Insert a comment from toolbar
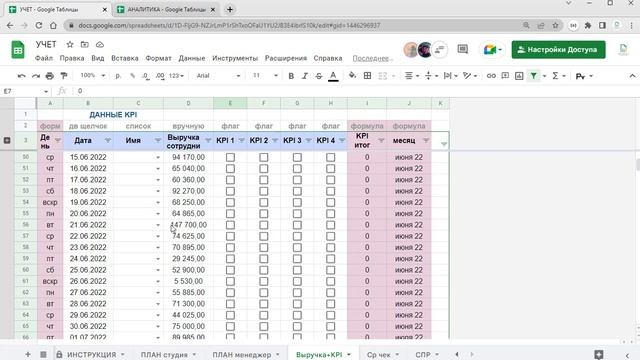The image size is (640, 360). tap(505, 76)
